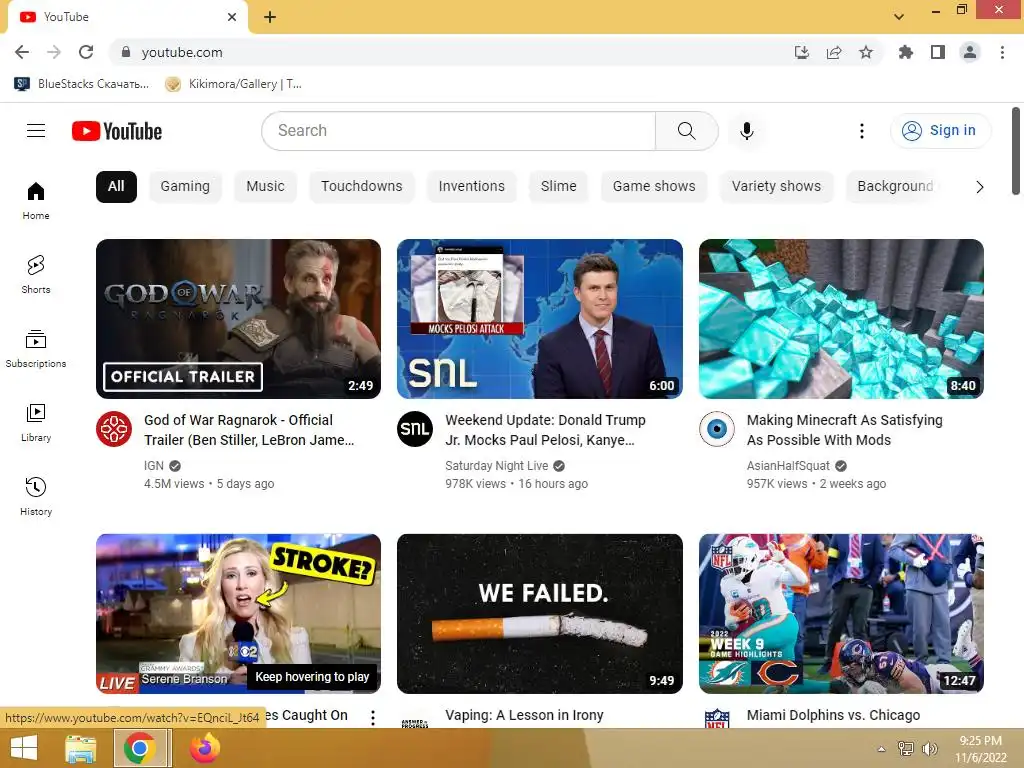Viewport: 1024px width, 768px height.
Task: Select the Touchdowns filter chip
Action: point(361,186)
